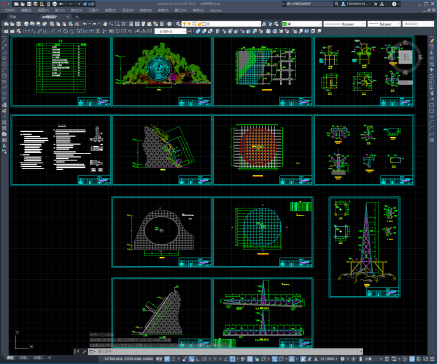Screen dimensions: 437x364
Task: Expand the Help dropdown arrow in the title bar
Action: (399, 4)
